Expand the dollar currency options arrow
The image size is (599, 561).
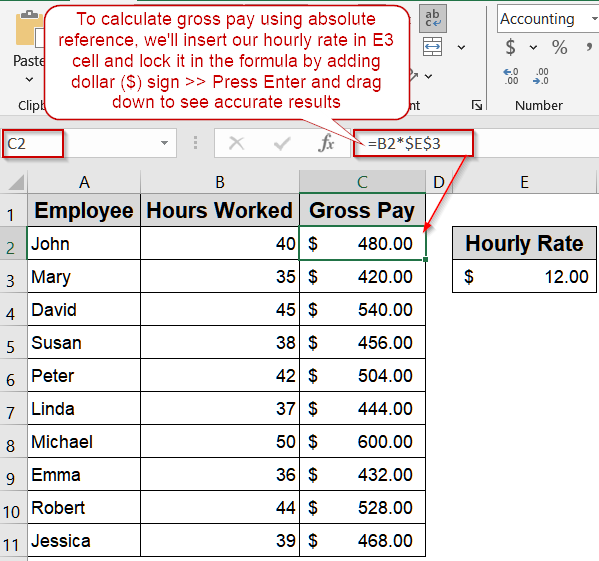pyautogui.click(x=533, y=47)
